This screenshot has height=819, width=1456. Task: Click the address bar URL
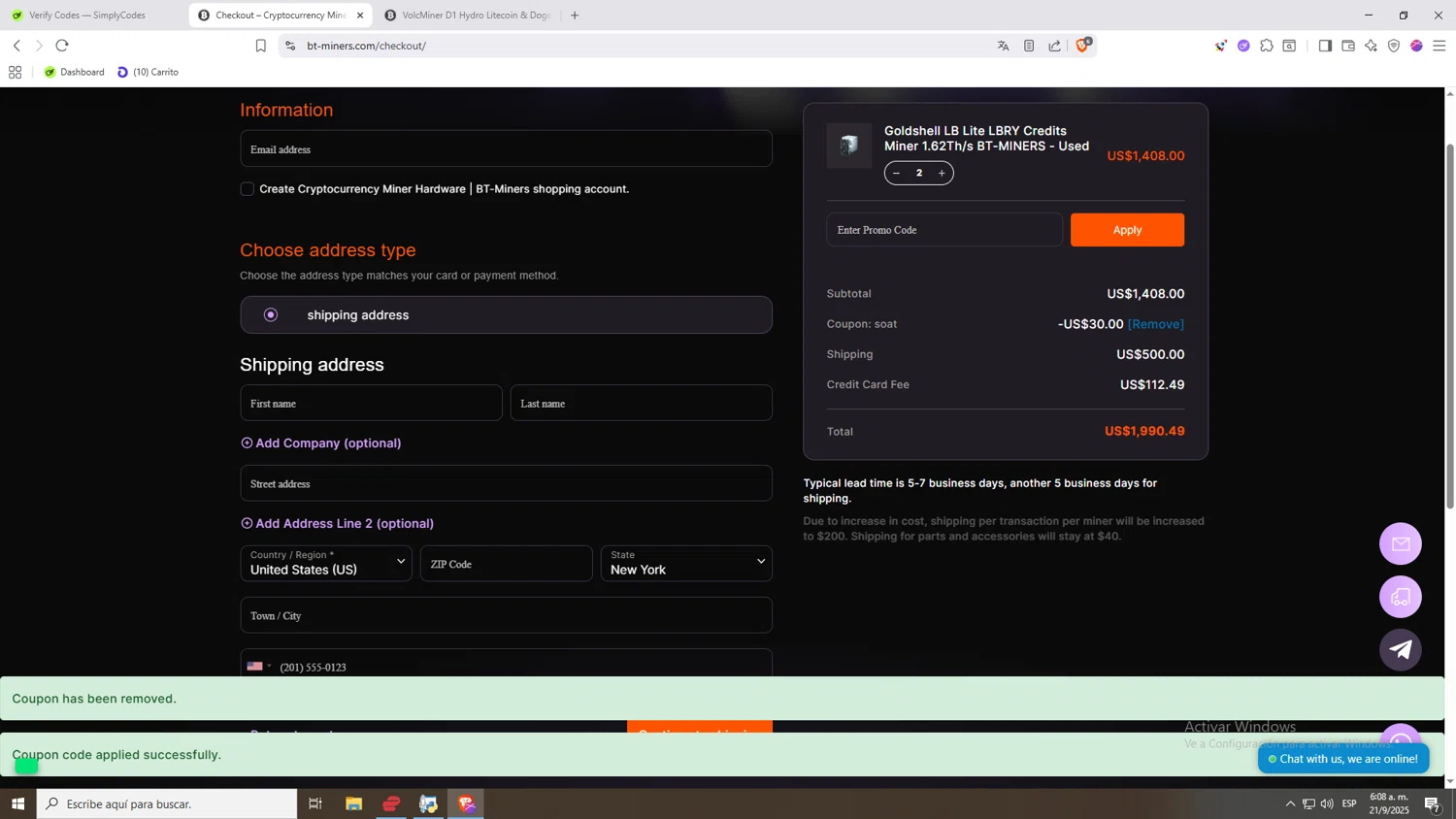367,46
